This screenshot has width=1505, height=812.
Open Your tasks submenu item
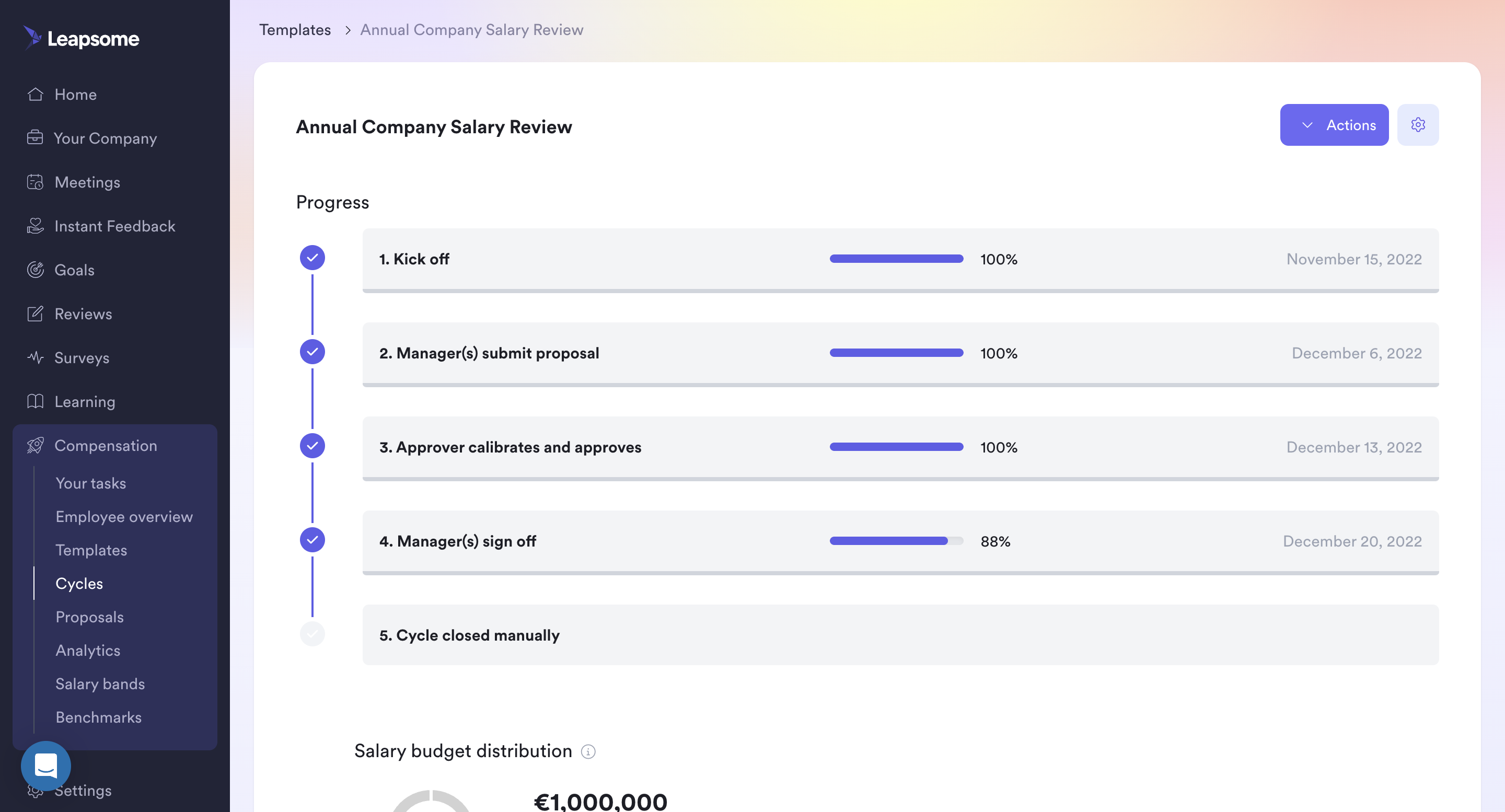point(90,483)
